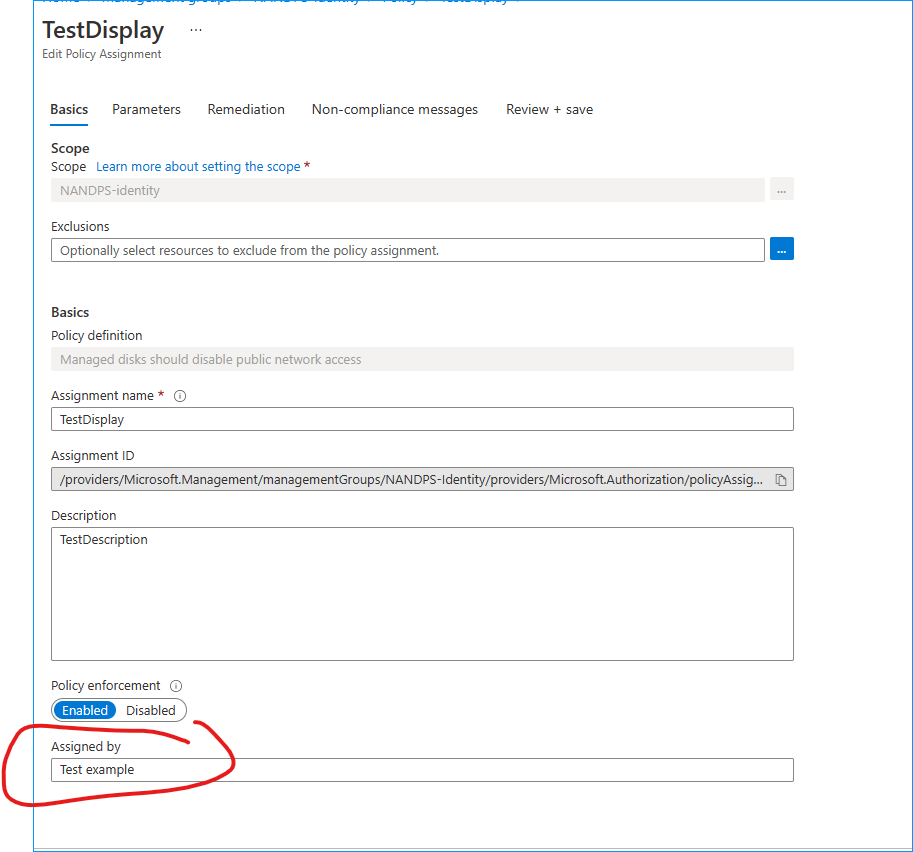Open the ellipsis menu next to TestDisplay

pyautogui.click(x=195, y=30)
